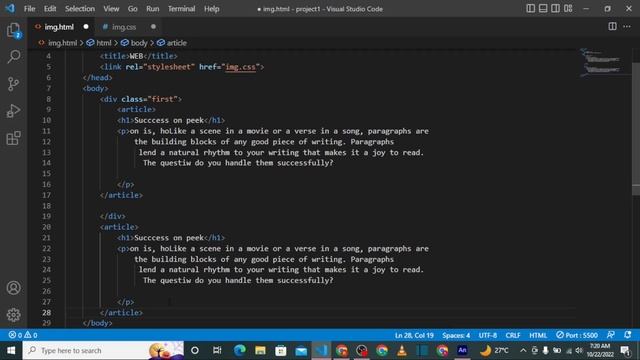
Task: Select html element in breadcrumb
Action: (x=103, y=43)
